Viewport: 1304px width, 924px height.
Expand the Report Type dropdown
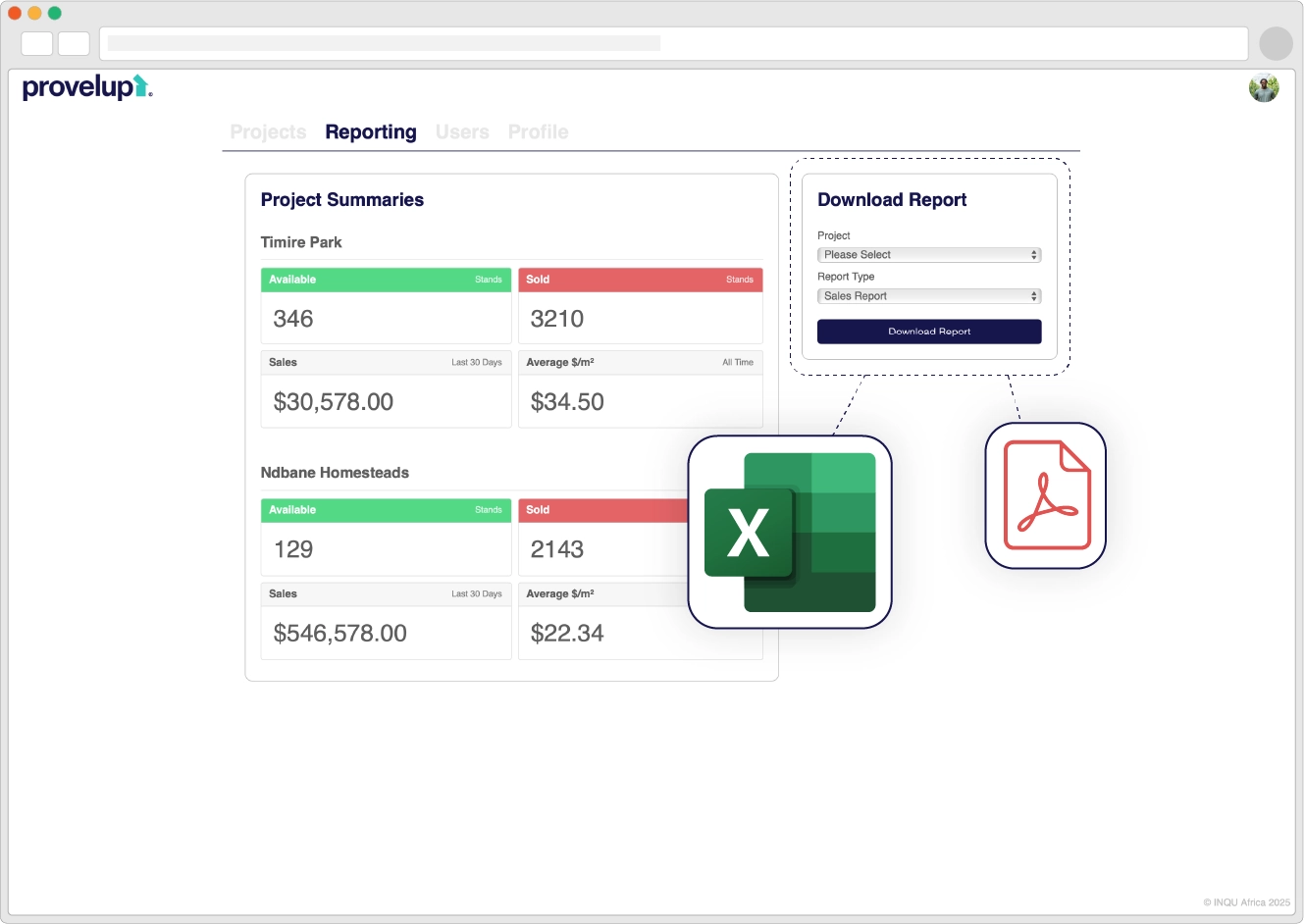point(928,296)
